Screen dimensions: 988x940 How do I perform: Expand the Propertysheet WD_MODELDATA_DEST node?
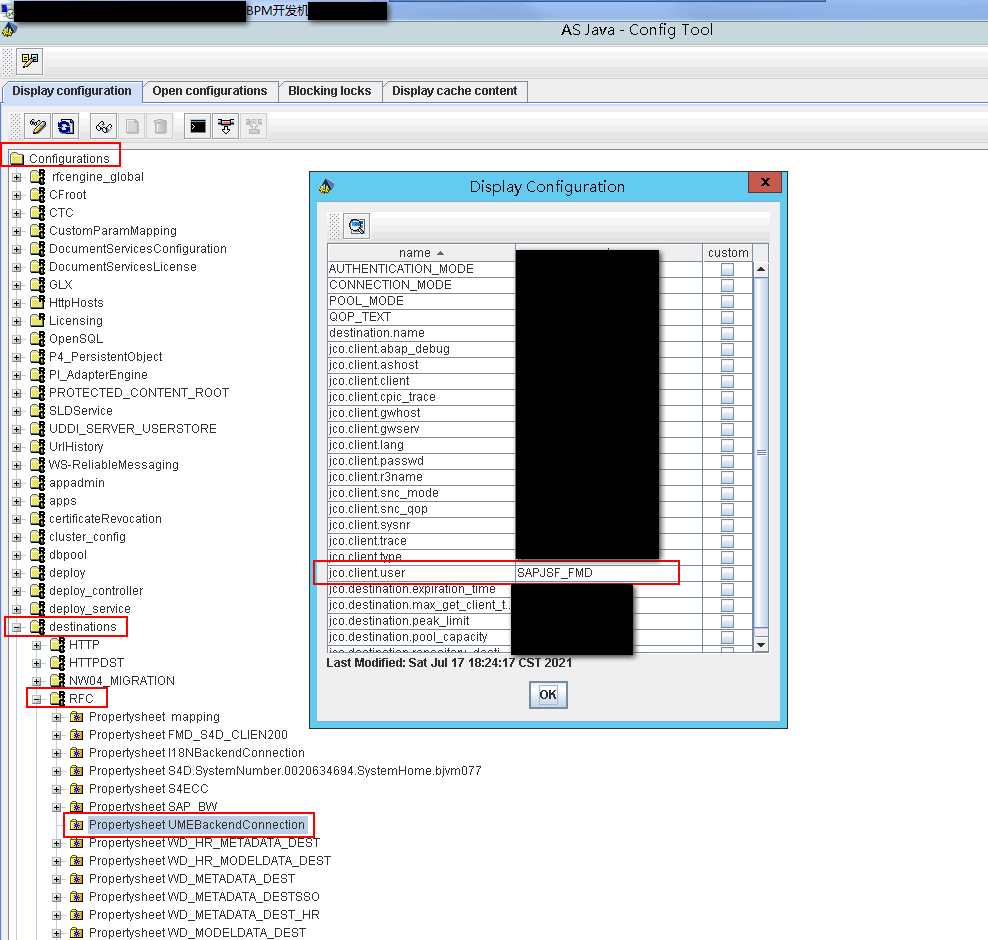[x=57, y=933]
